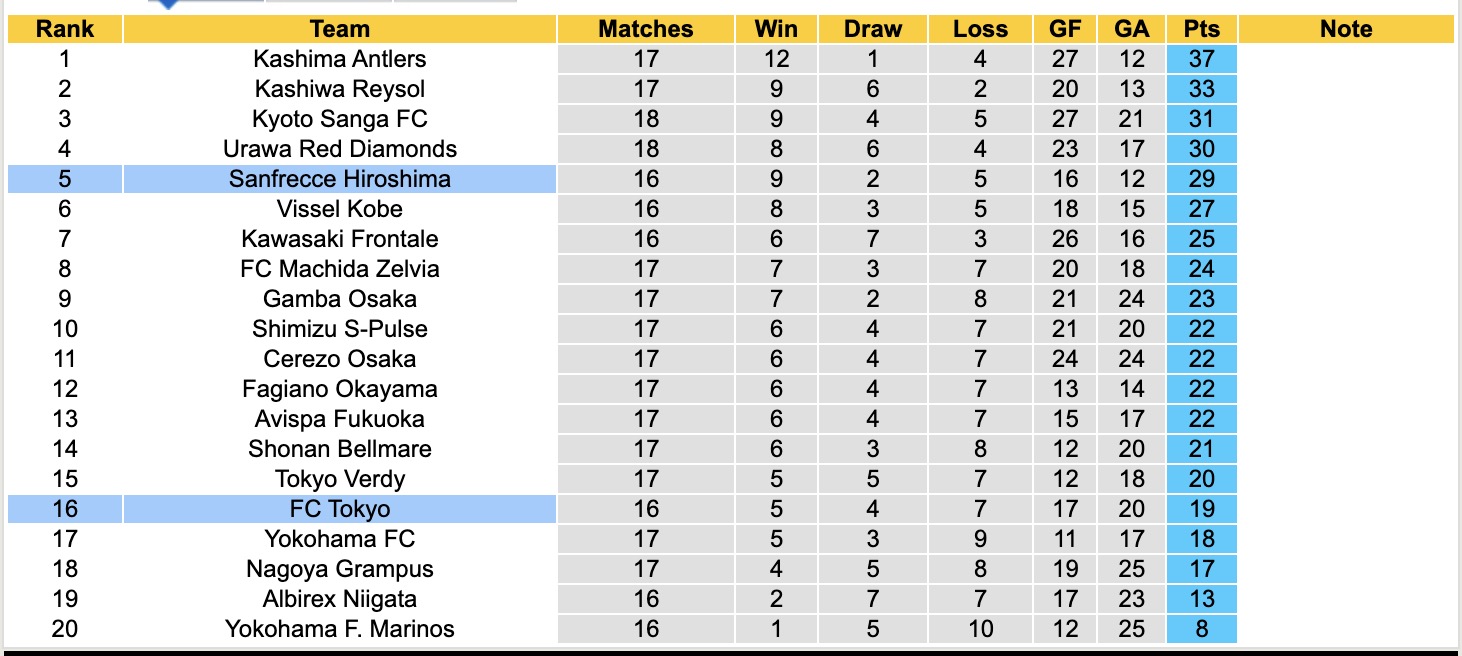Click the GF column header

pos(1065,29)
